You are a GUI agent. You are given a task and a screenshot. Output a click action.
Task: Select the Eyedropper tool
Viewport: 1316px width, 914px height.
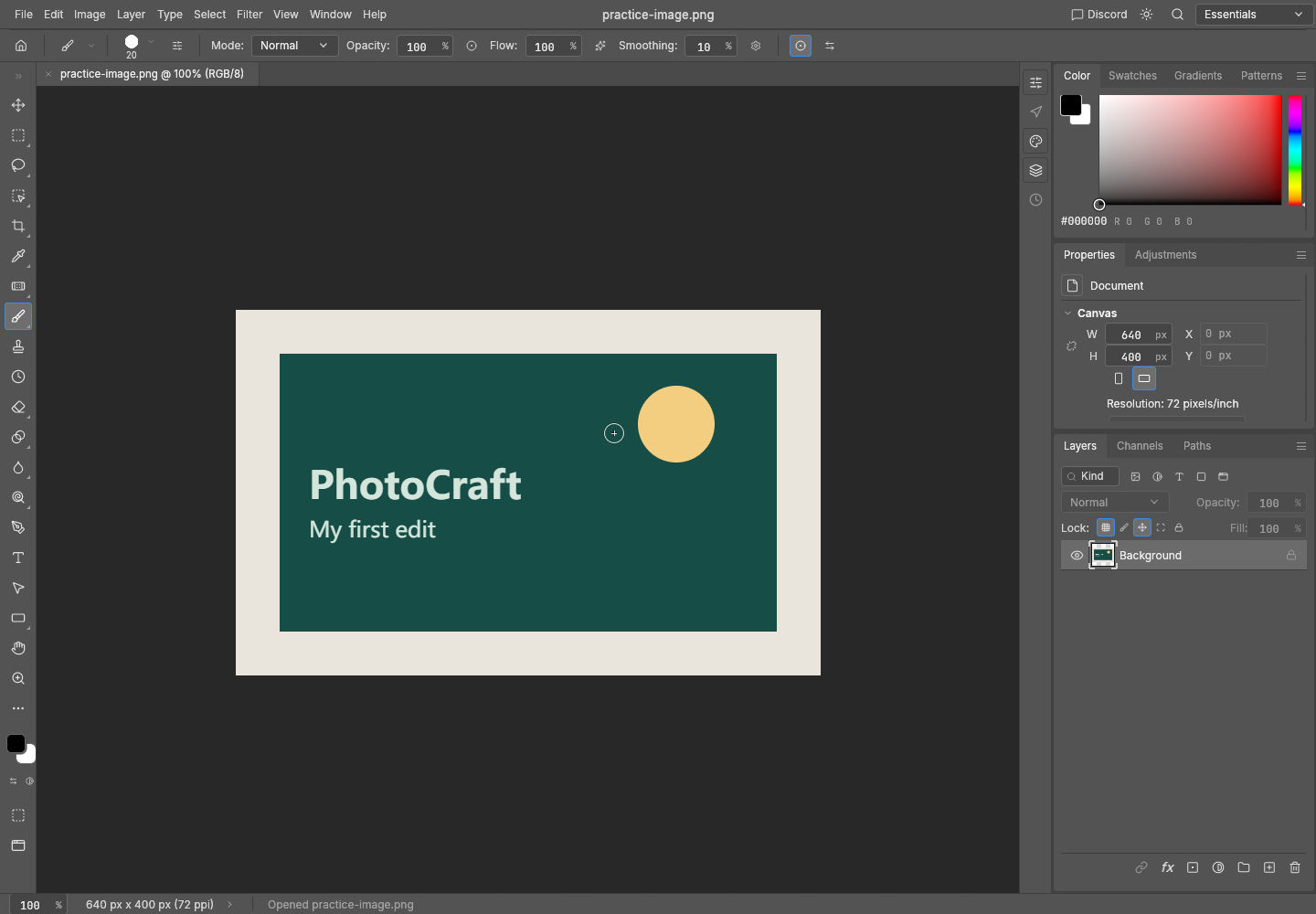[x=18, y=256]
